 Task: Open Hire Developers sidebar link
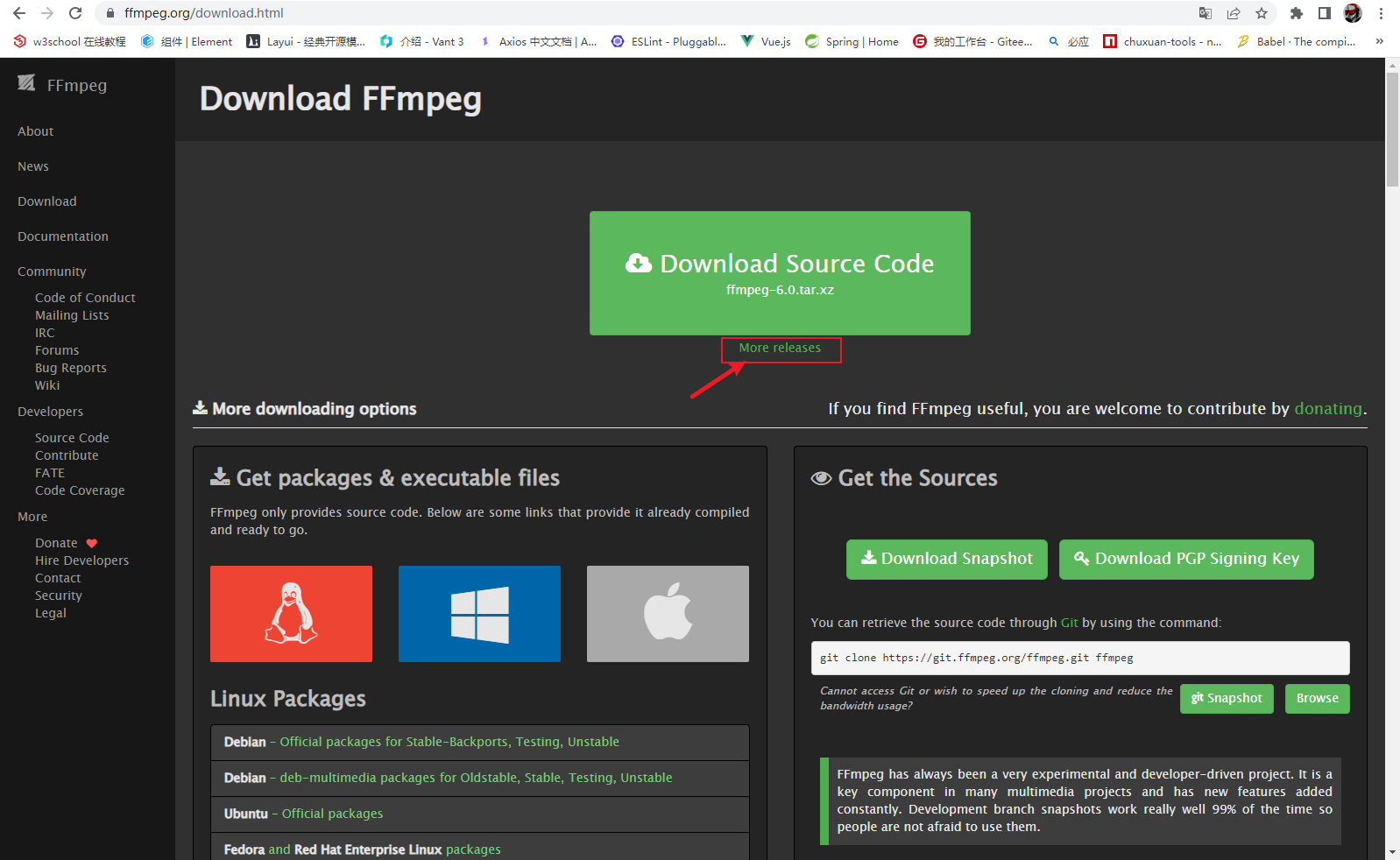click(x=81, y=560)
